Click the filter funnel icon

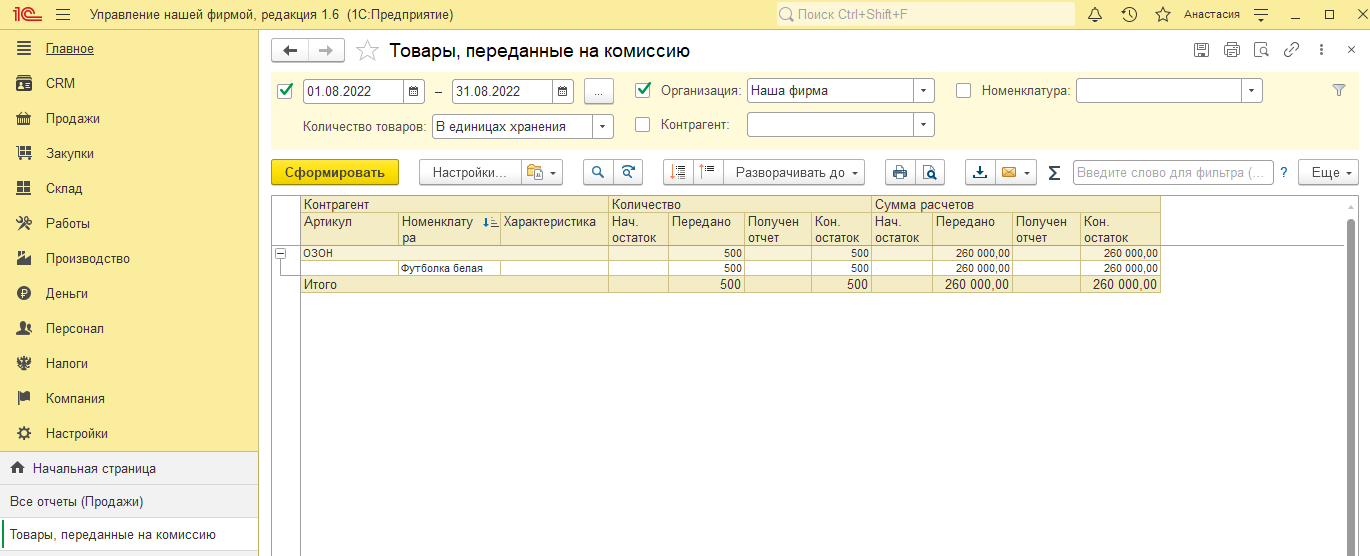point(1339,90)
